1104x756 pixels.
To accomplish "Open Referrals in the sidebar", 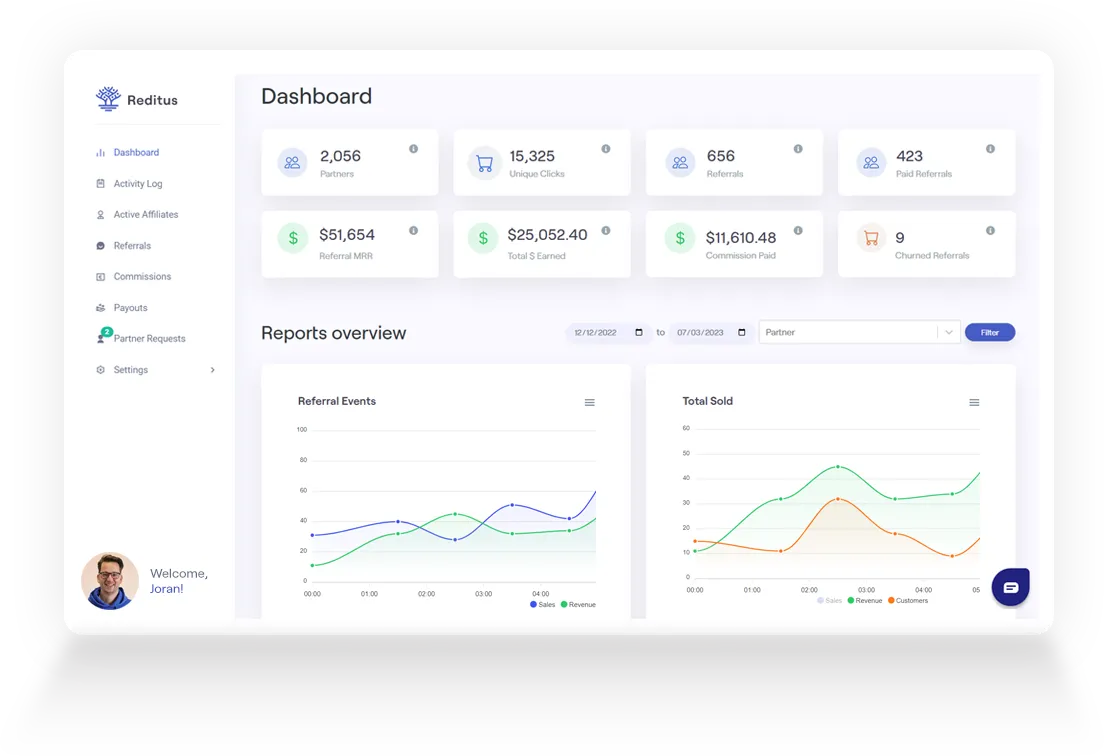I will 132,246.
